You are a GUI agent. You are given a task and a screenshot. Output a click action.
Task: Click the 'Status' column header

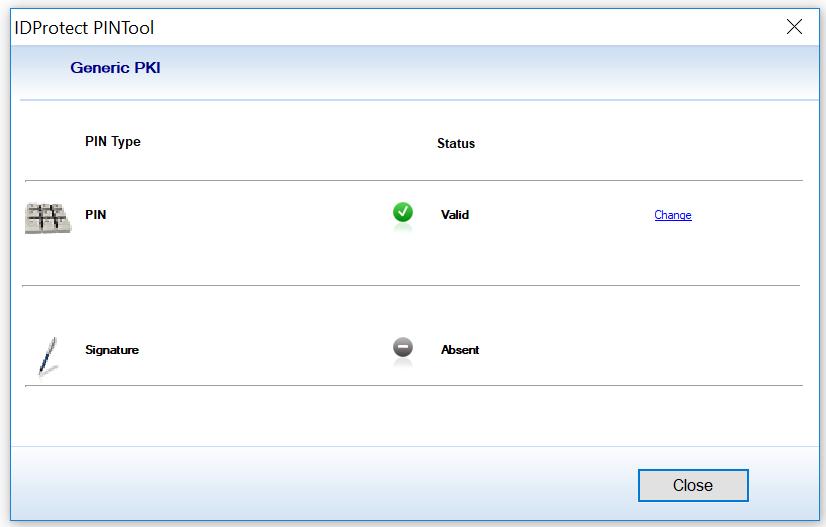(x=456, y=143)
